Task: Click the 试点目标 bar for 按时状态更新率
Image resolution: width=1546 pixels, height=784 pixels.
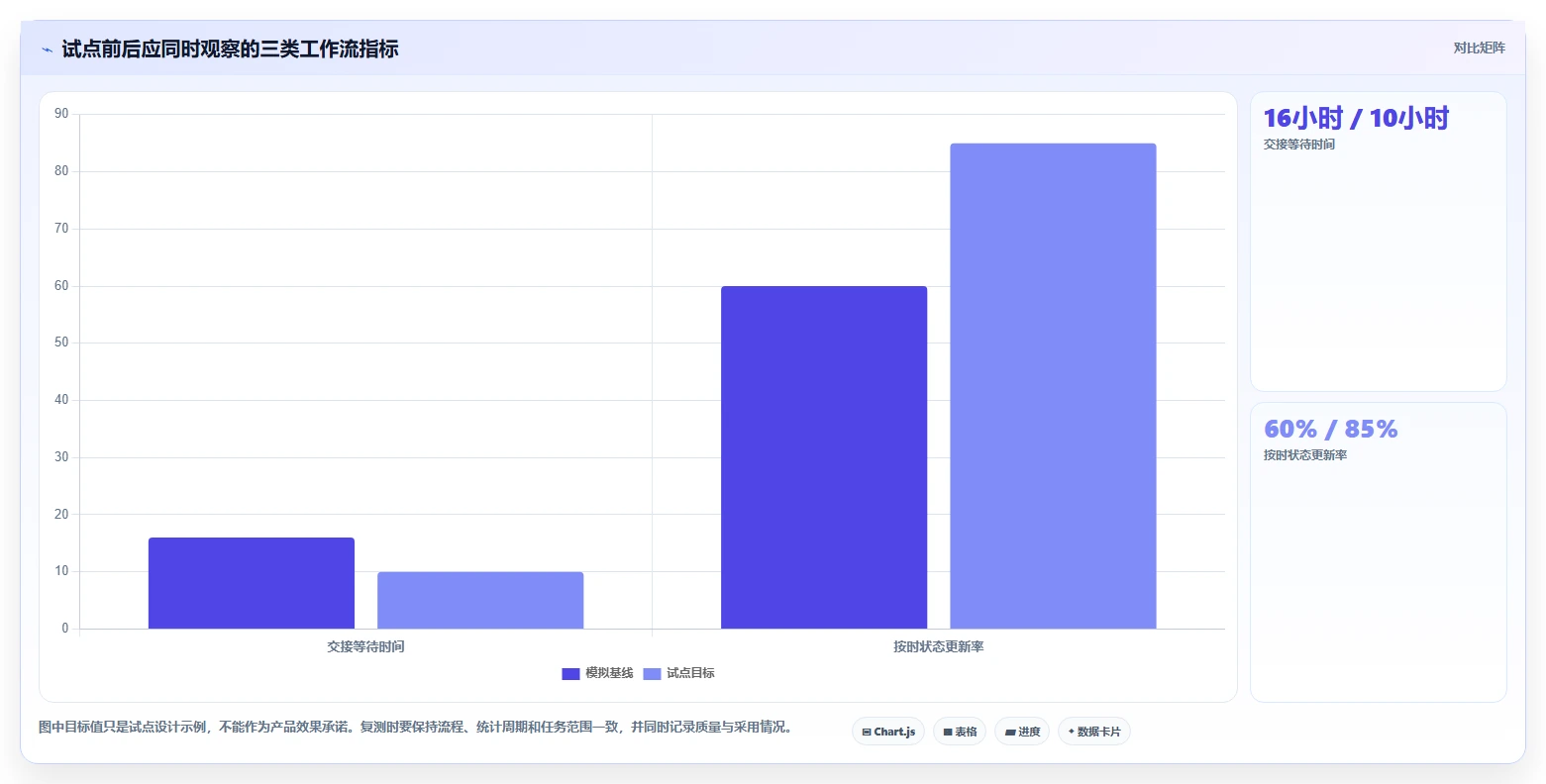Action: coord(1053,386)
